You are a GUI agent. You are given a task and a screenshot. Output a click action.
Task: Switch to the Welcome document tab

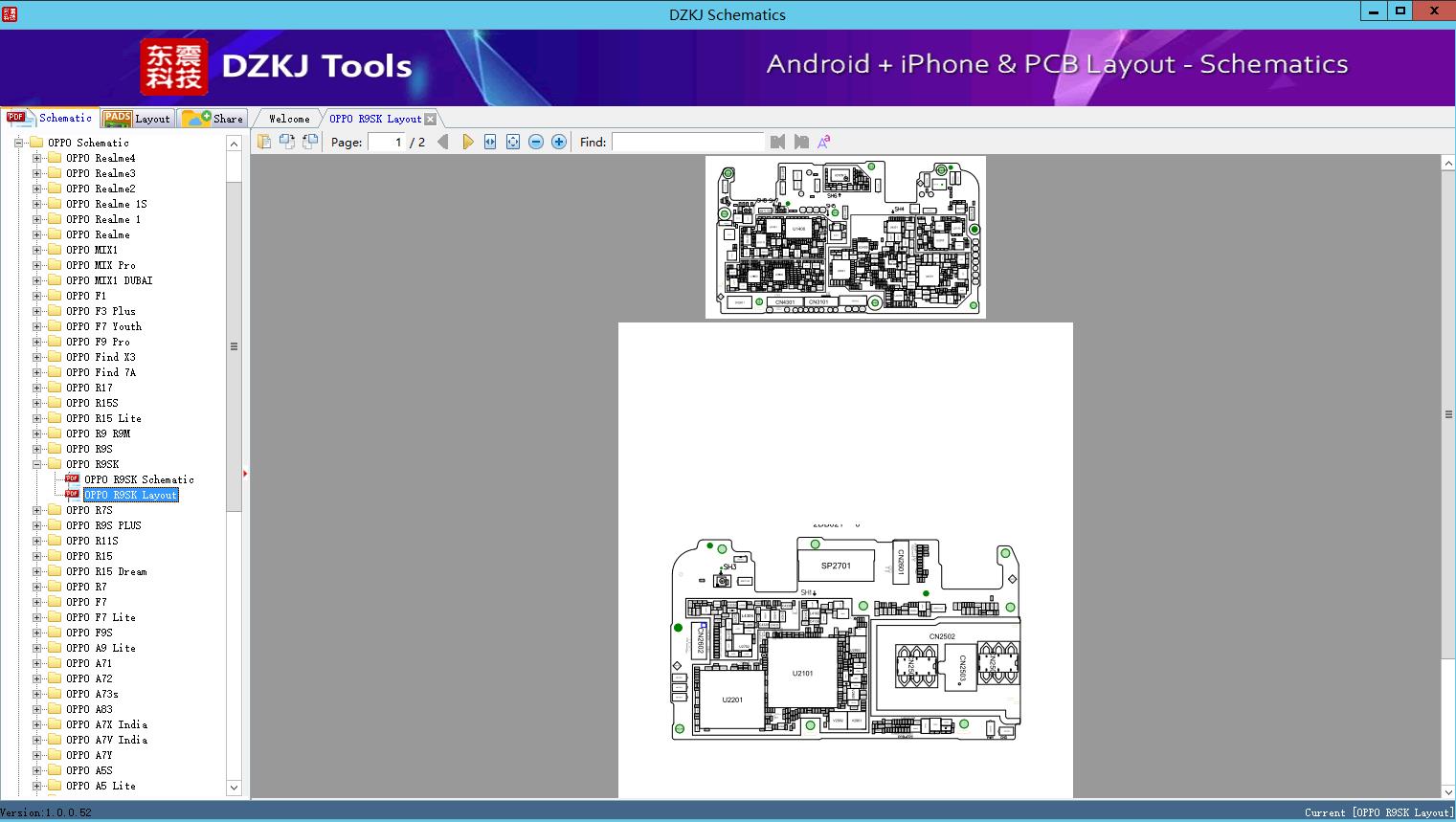[x=289, y=119]
